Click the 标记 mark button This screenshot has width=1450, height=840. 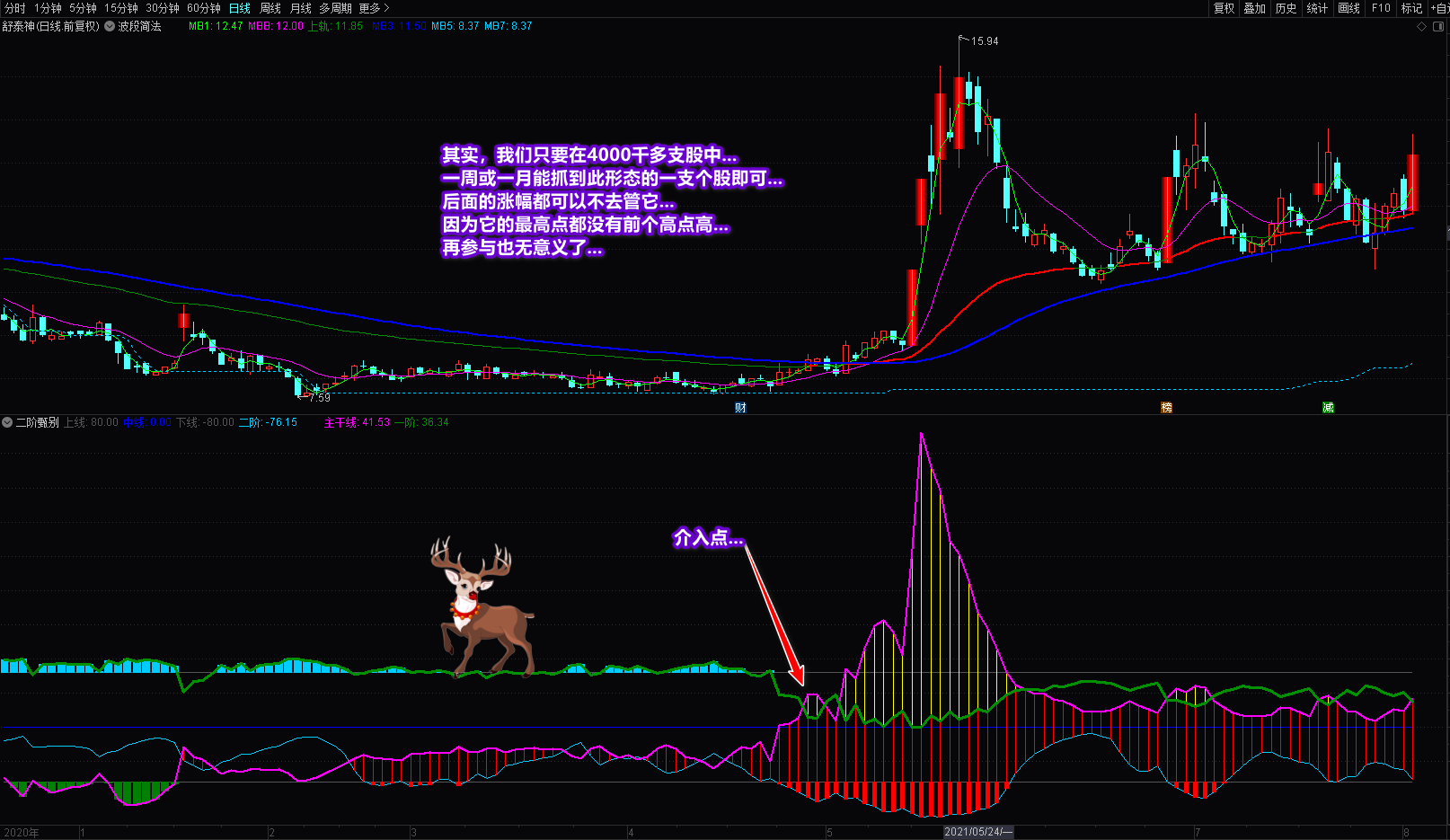tap(1411, 8)
